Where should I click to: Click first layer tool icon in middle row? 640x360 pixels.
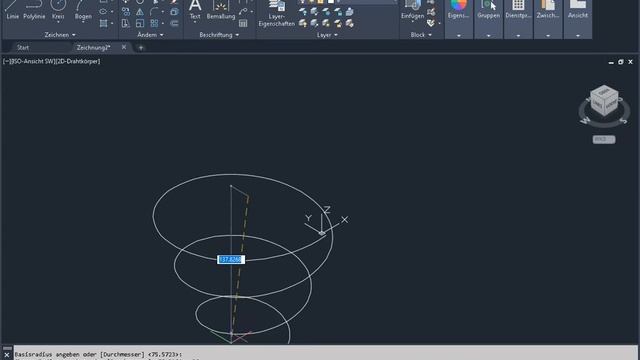coord(303,11)
